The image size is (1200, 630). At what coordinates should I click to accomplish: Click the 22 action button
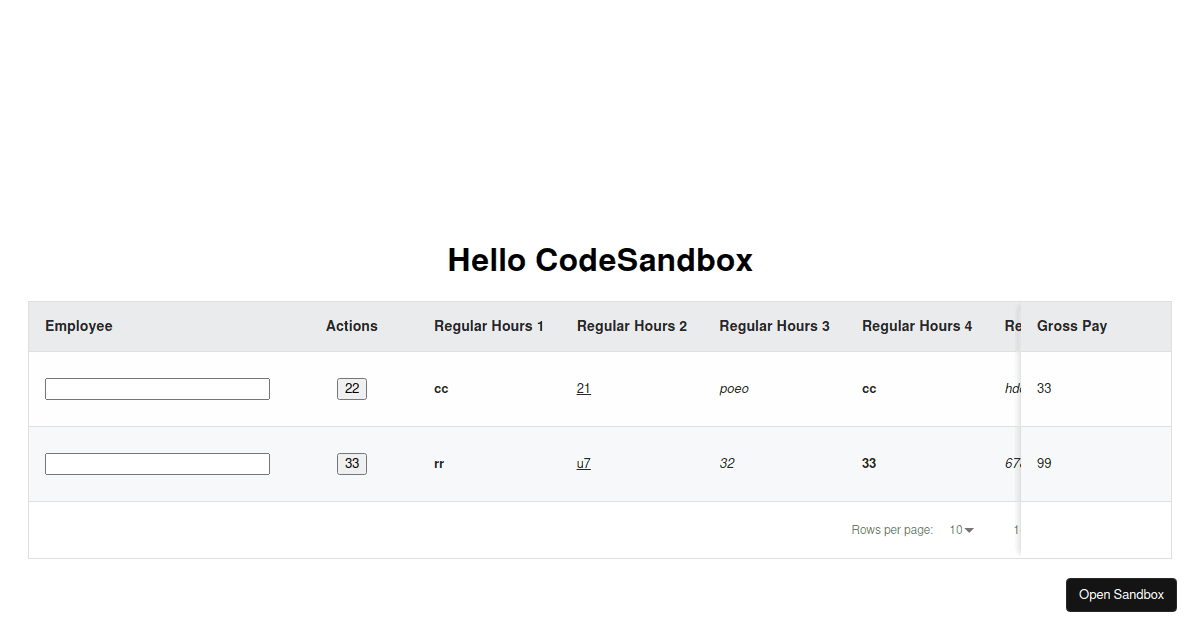click(x=351, y=388)
